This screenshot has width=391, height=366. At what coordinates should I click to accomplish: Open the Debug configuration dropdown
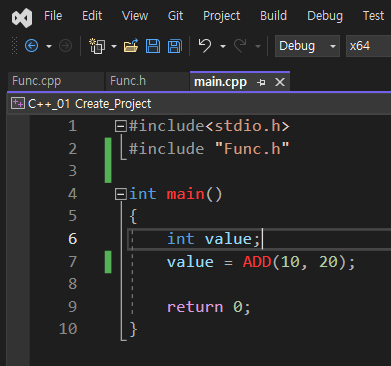307,46
